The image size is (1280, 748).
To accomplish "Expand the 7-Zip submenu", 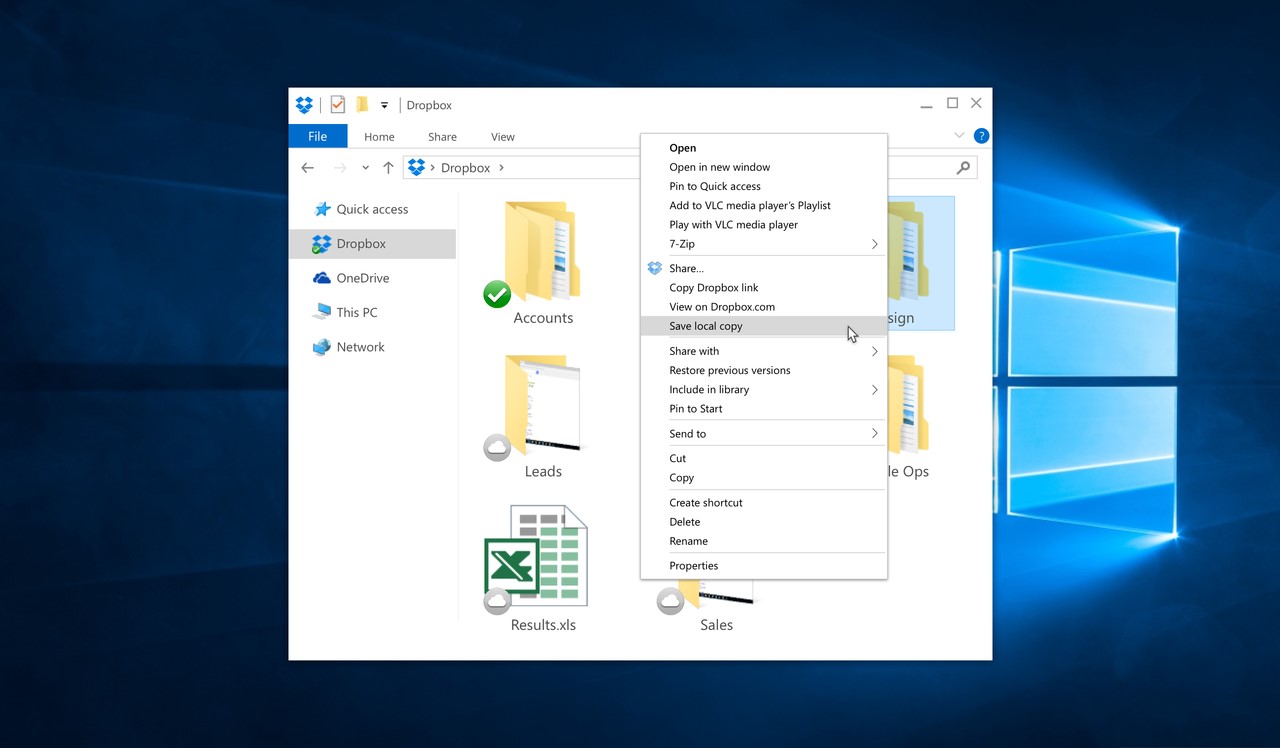I will [x=764, y=244].
